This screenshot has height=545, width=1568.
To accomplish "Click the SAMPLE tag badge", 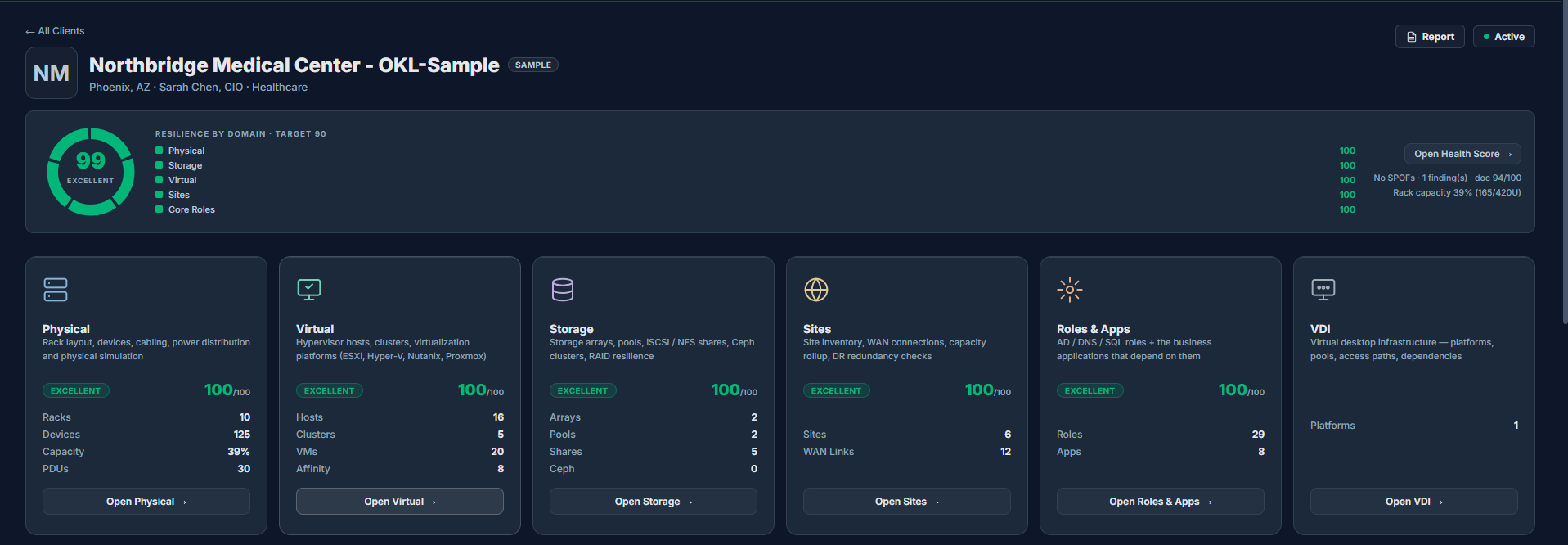I will pos(533,65).
